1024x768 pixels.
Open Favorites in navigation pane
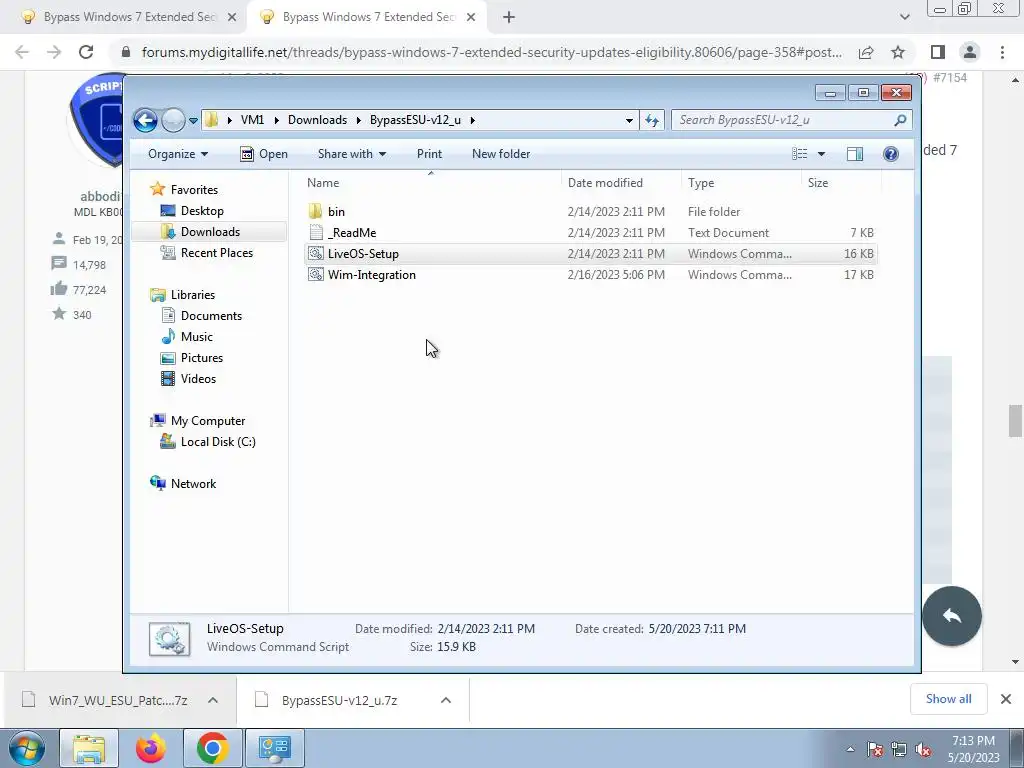(x=184, y=190)
